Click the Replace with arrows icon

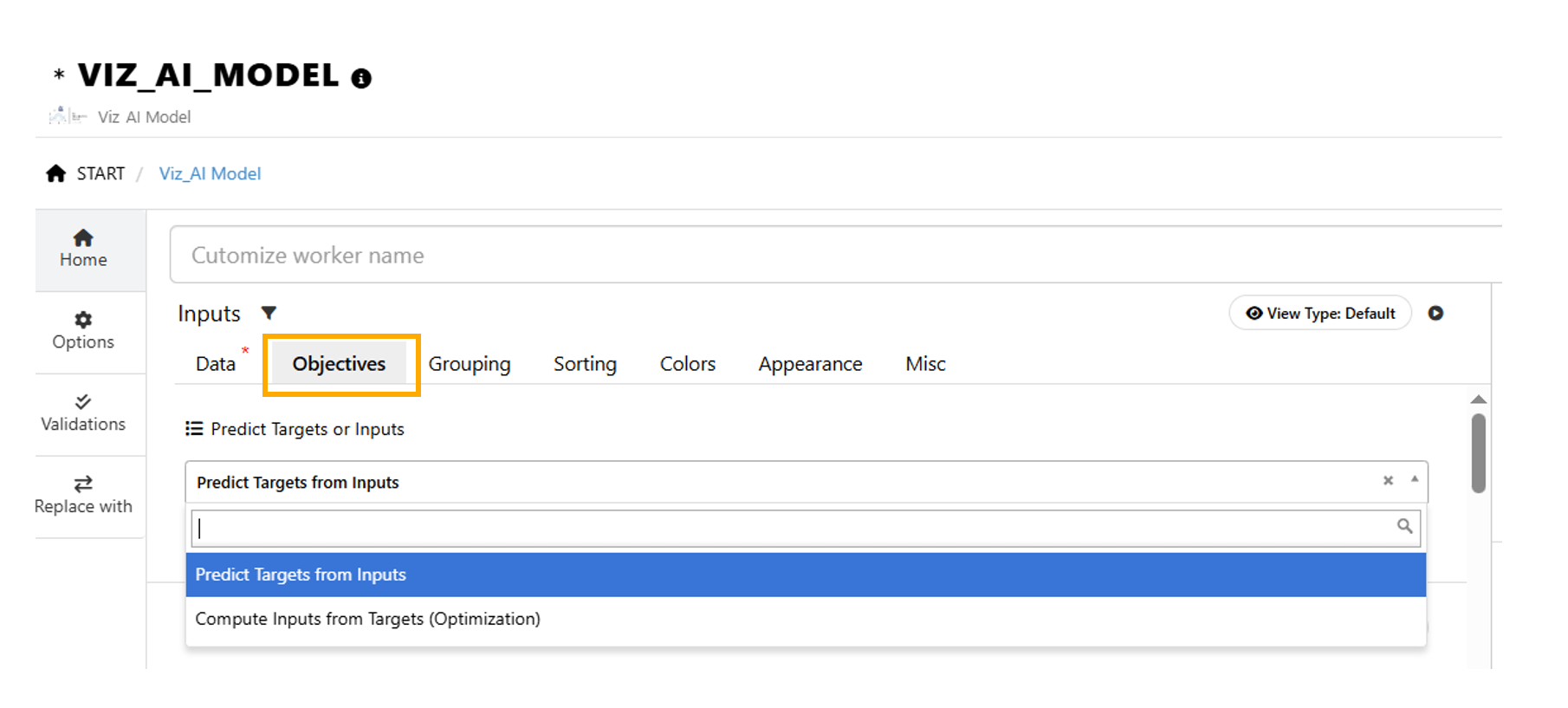coord(83,484)
